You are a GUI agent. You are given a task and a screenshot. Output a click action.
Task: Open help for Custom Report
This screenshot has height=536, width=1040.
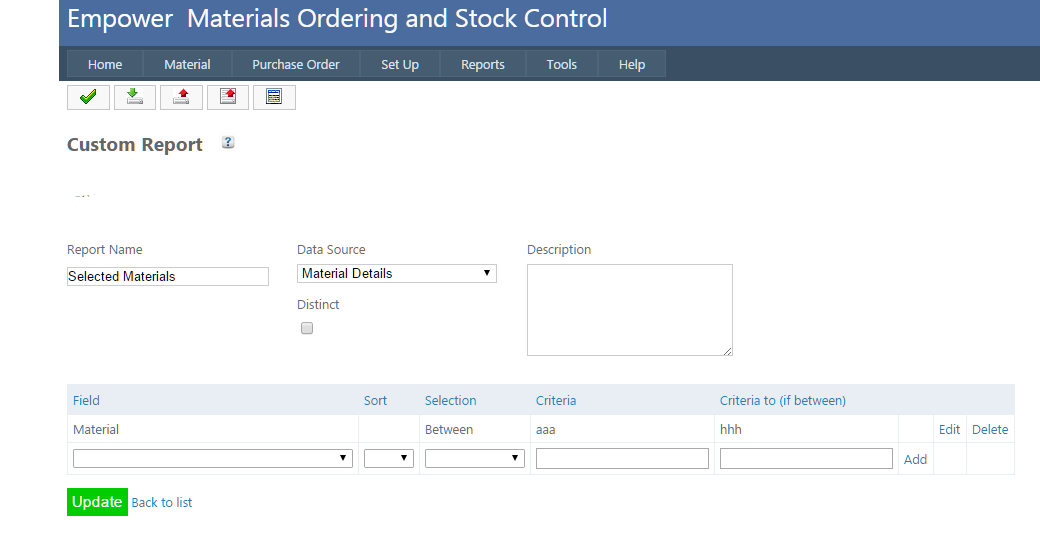(228, 143)
